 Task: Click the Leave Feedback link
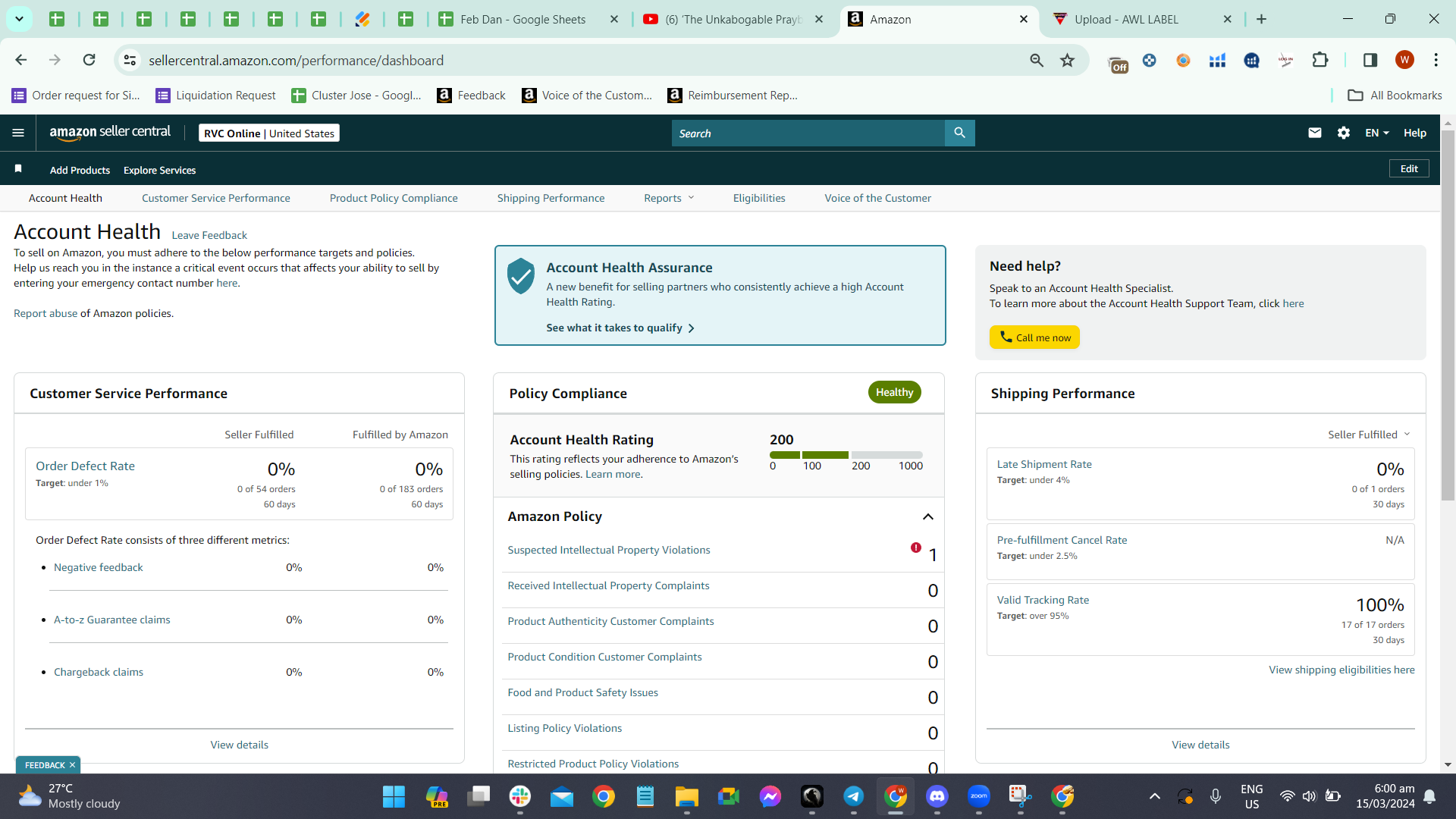coord(209,235)
